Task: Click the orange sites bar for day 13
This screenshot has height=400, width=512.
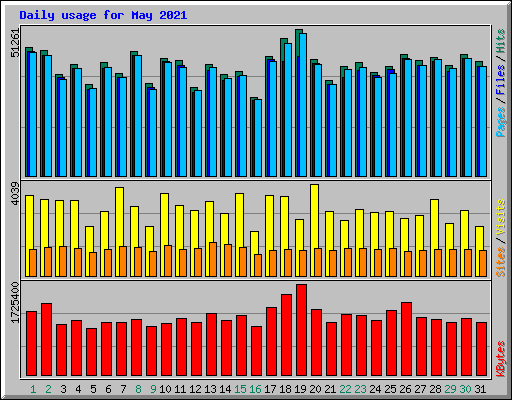Action: (x=213, y=259)
